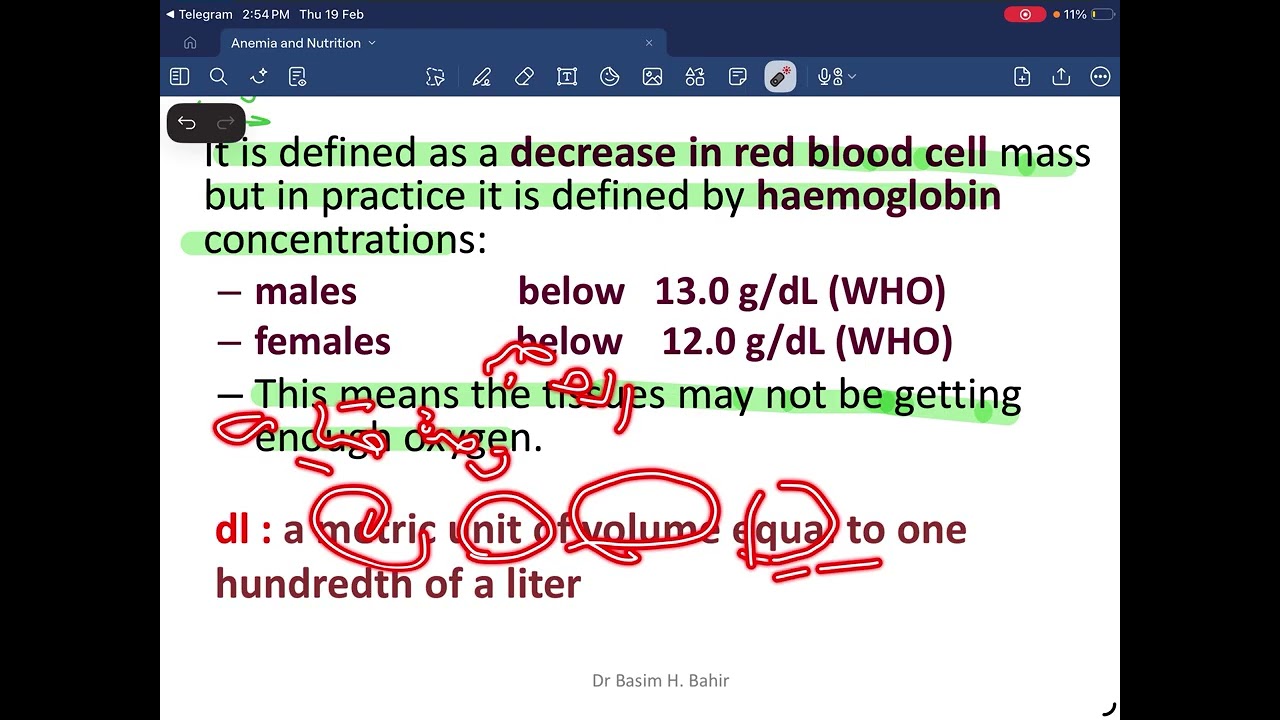Select the lasso selection tool

pyautogui.click(x=435, y=77)
